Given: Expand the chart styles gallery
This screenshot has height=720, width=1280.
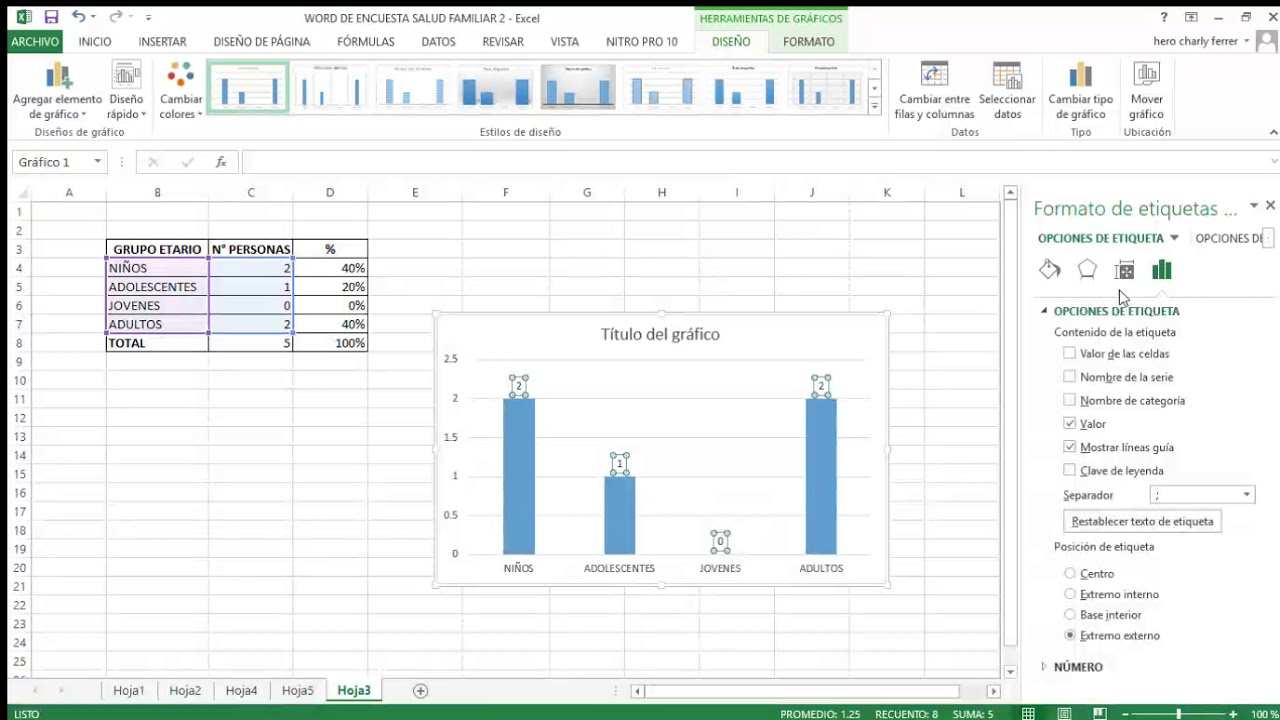Looking at the screenshot, I should [x=874, y=104].
